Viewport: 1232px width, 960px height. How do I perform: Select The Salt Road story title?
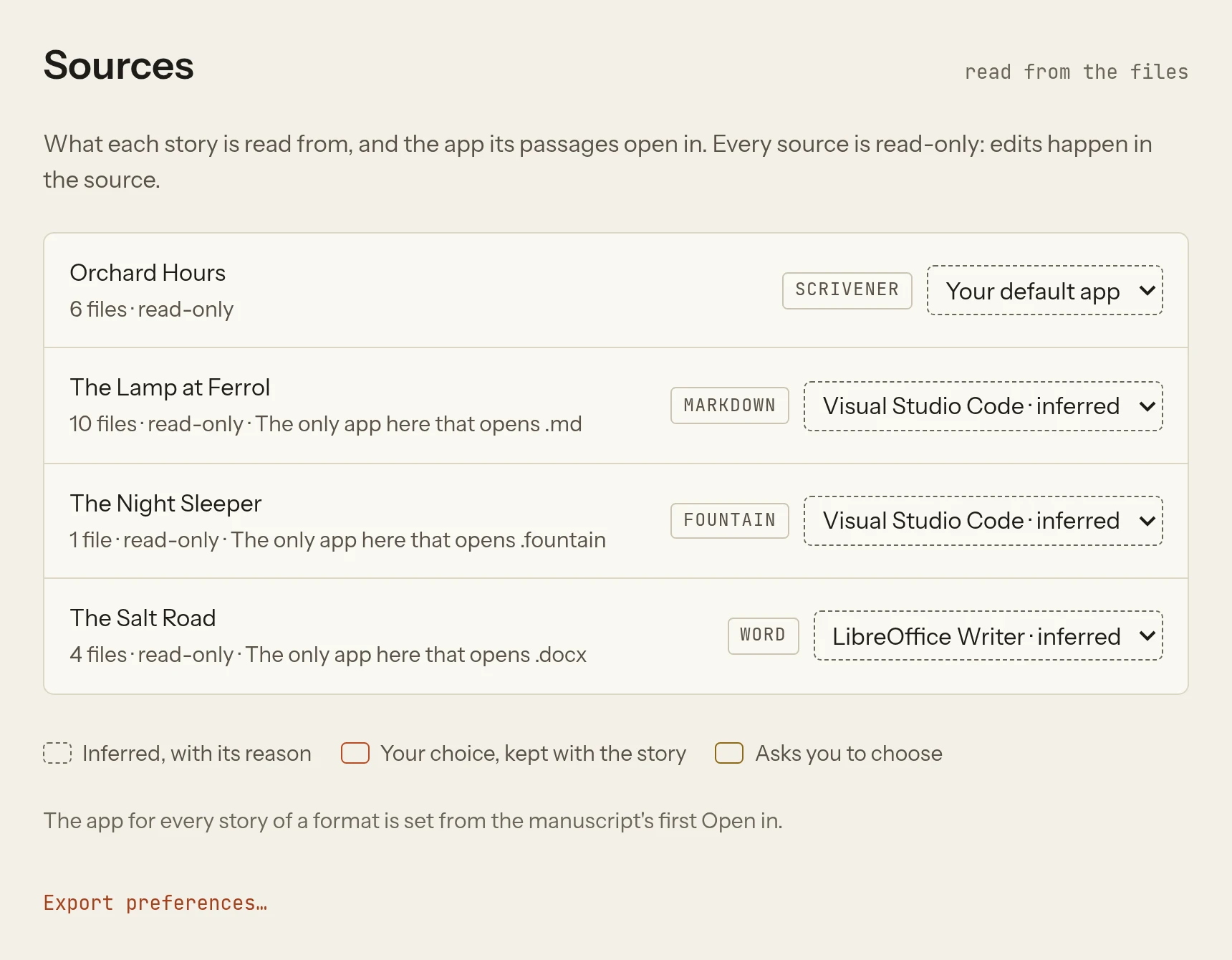143,618
